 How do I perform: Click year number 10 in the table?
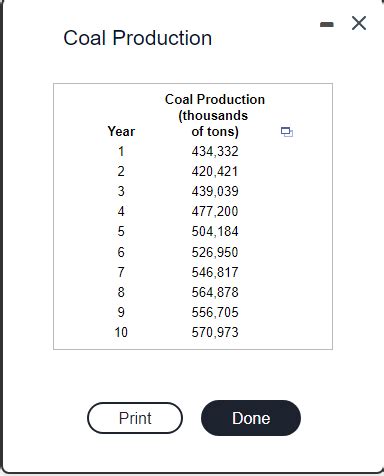(x=121, y=332)
